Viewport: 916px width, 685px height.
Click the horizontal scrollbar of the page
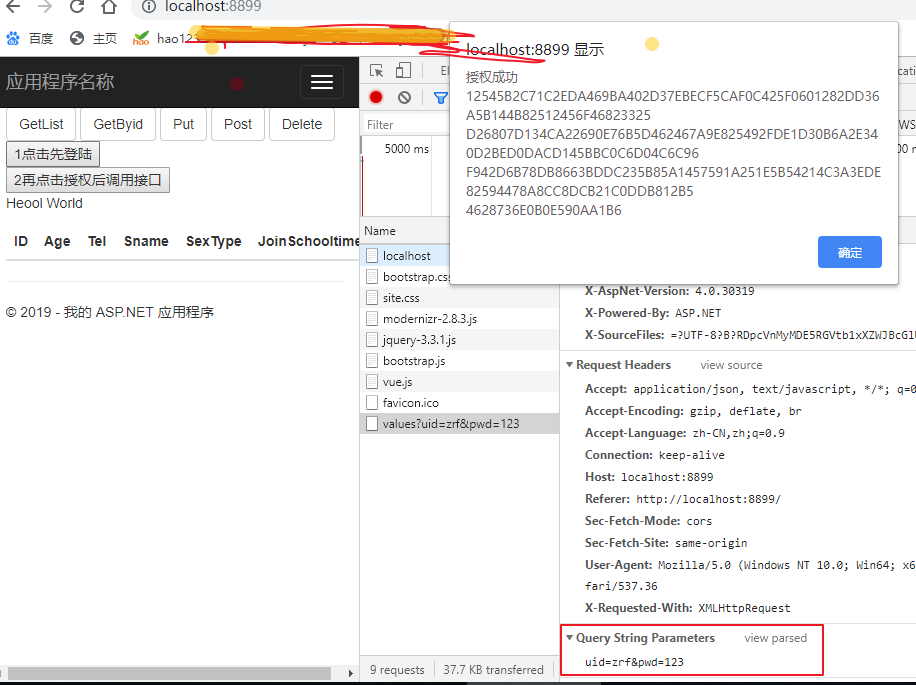169,673
